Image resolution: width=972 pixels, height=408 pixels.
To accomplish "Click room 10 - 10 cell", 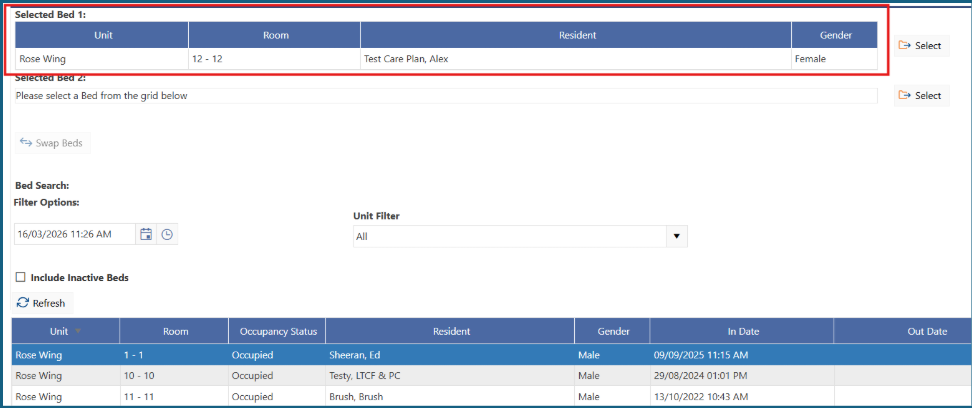I will pyautogui.click(x=174, y=376).
